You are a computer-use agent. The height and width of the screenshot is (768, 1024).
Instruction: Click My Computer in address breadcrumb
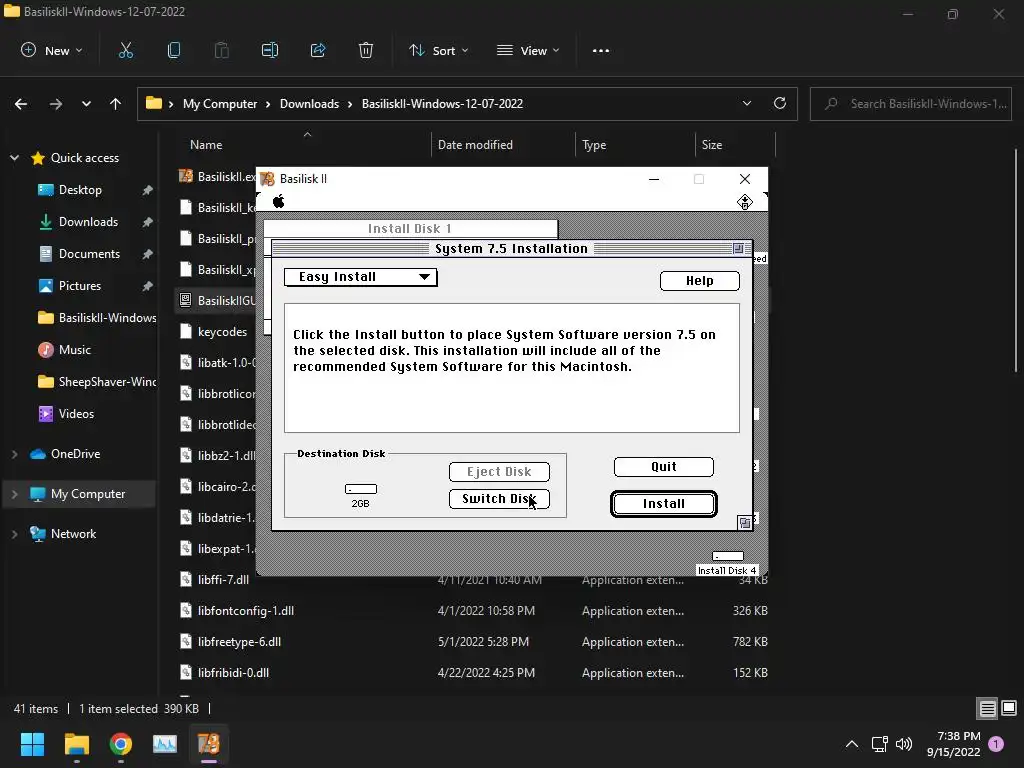(220, 104)
